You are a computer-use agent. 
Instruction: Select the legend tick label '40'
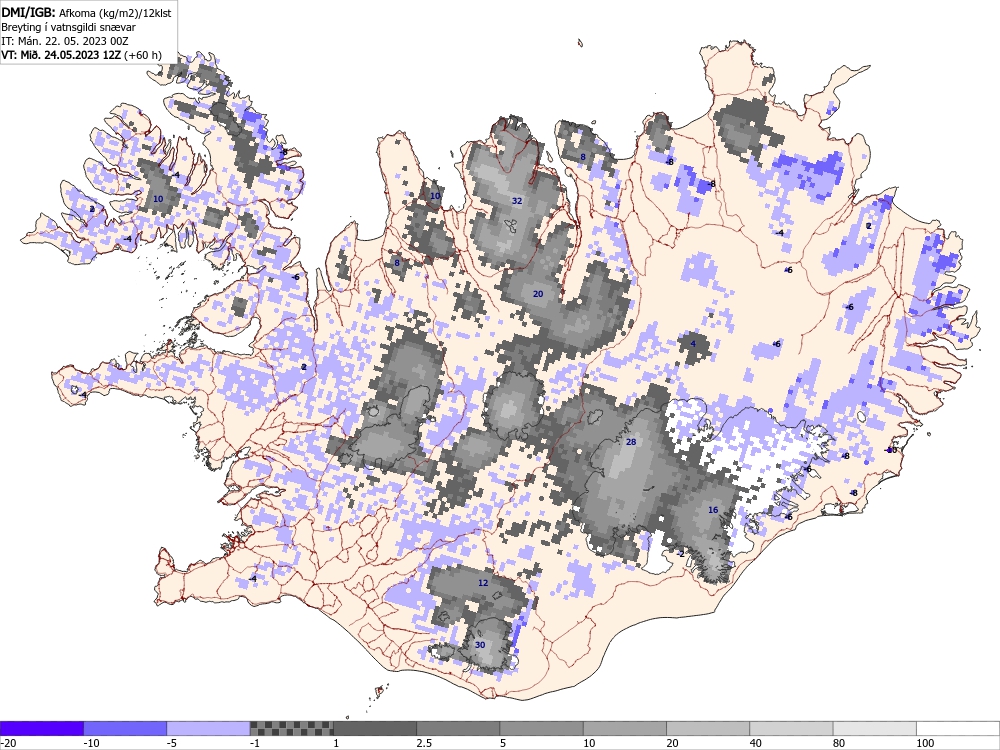(x=756, y=743)
